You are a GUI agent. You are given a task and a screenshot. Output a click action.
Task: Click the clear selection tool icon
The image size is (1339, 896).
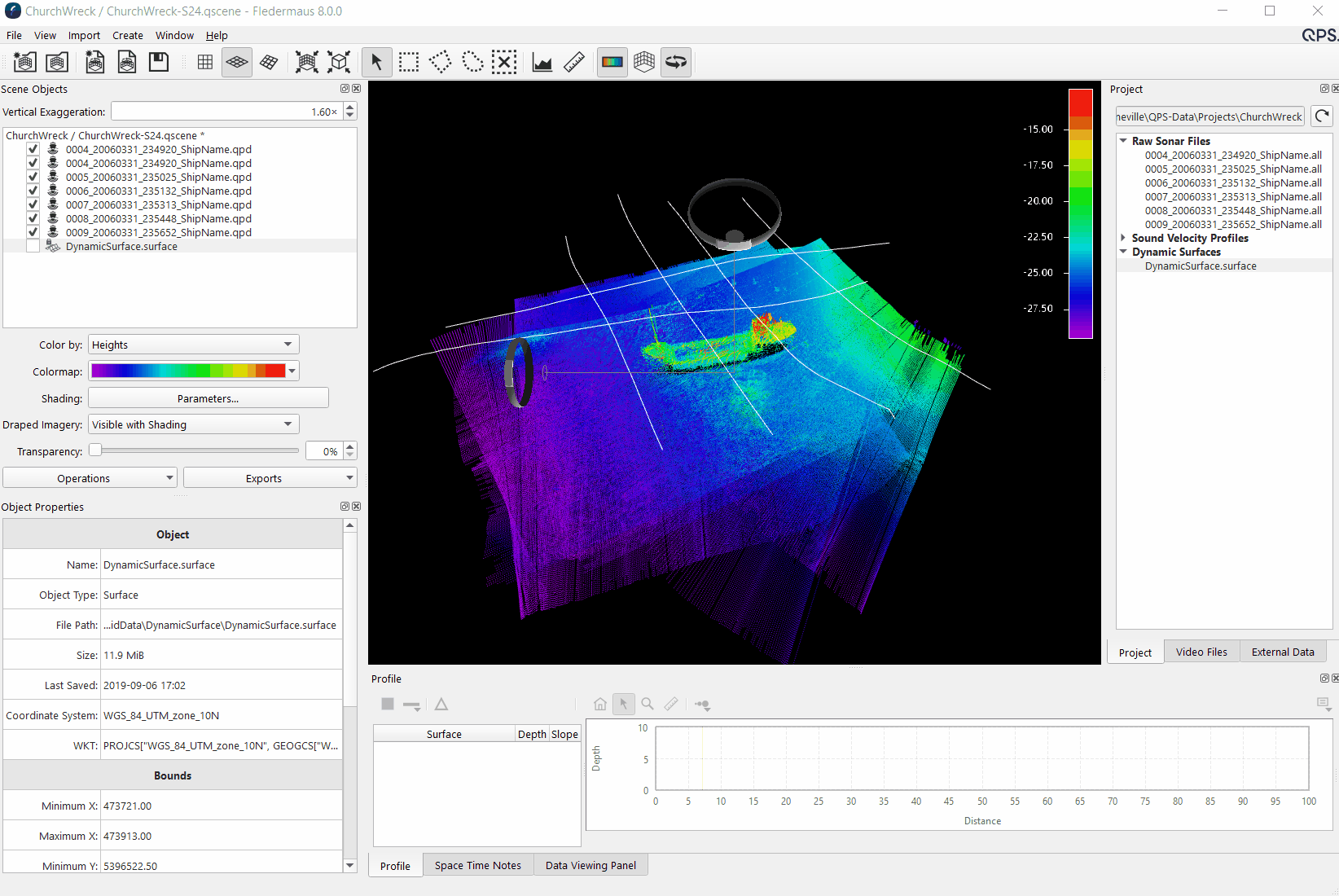tap(504, 62)
